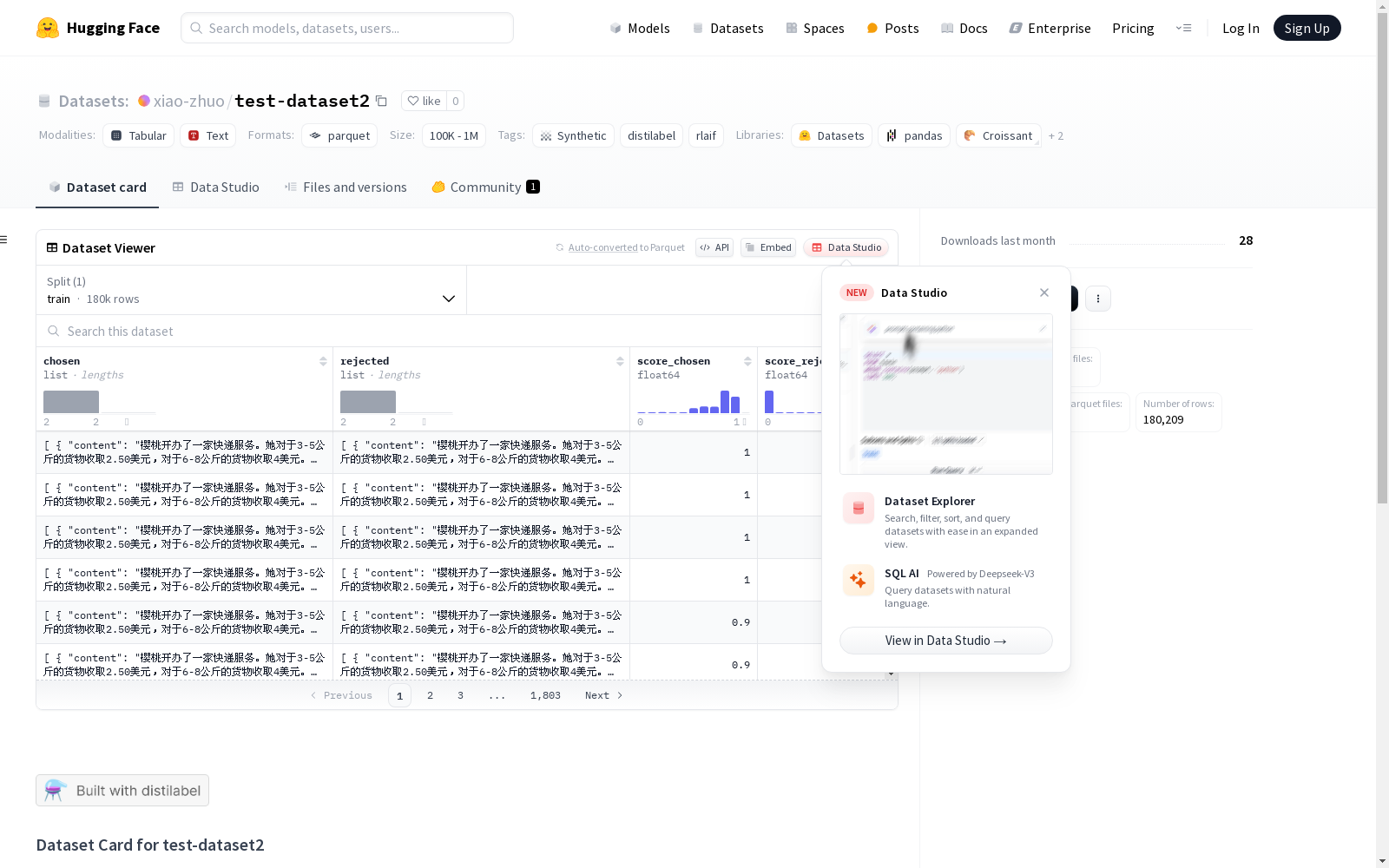This screenshot has width=1389, height=868.
Task: Click the Embed button
Action: click(768, 247)
